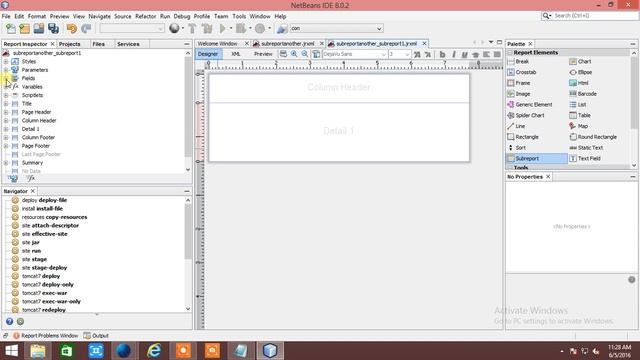Expand the Styles tree node
The width and height of the screenshot is (640, 360).
[6, 61]
